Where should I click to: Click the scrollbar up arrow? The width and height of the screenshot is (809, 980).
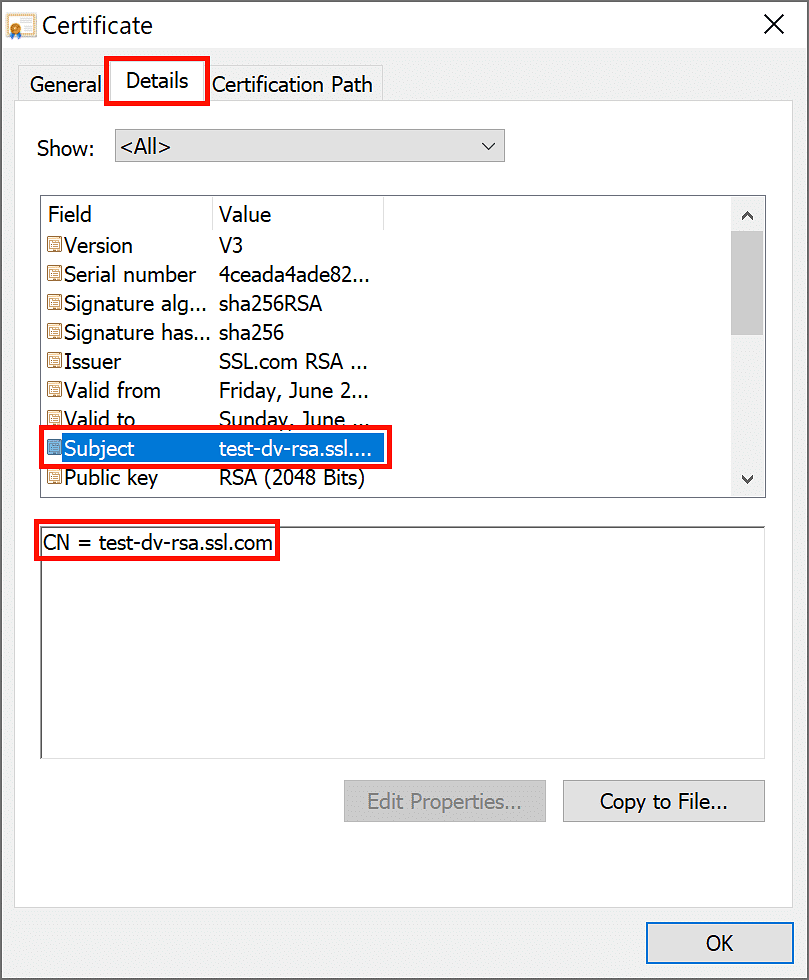click(x=747, y=214)
